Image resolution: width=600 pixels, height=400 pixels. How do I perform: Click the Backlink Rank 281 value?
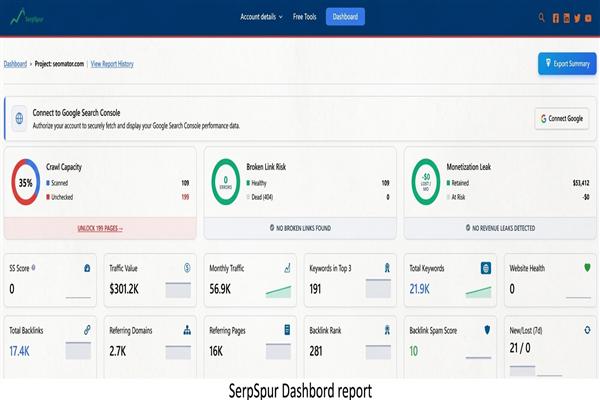[x=316, y=351]
